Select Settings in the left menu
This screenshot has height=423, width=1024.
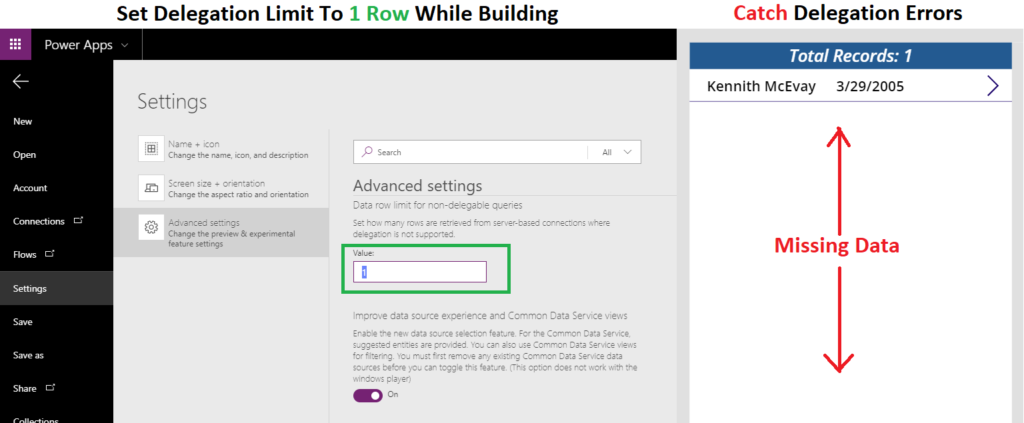pos(56,288)
